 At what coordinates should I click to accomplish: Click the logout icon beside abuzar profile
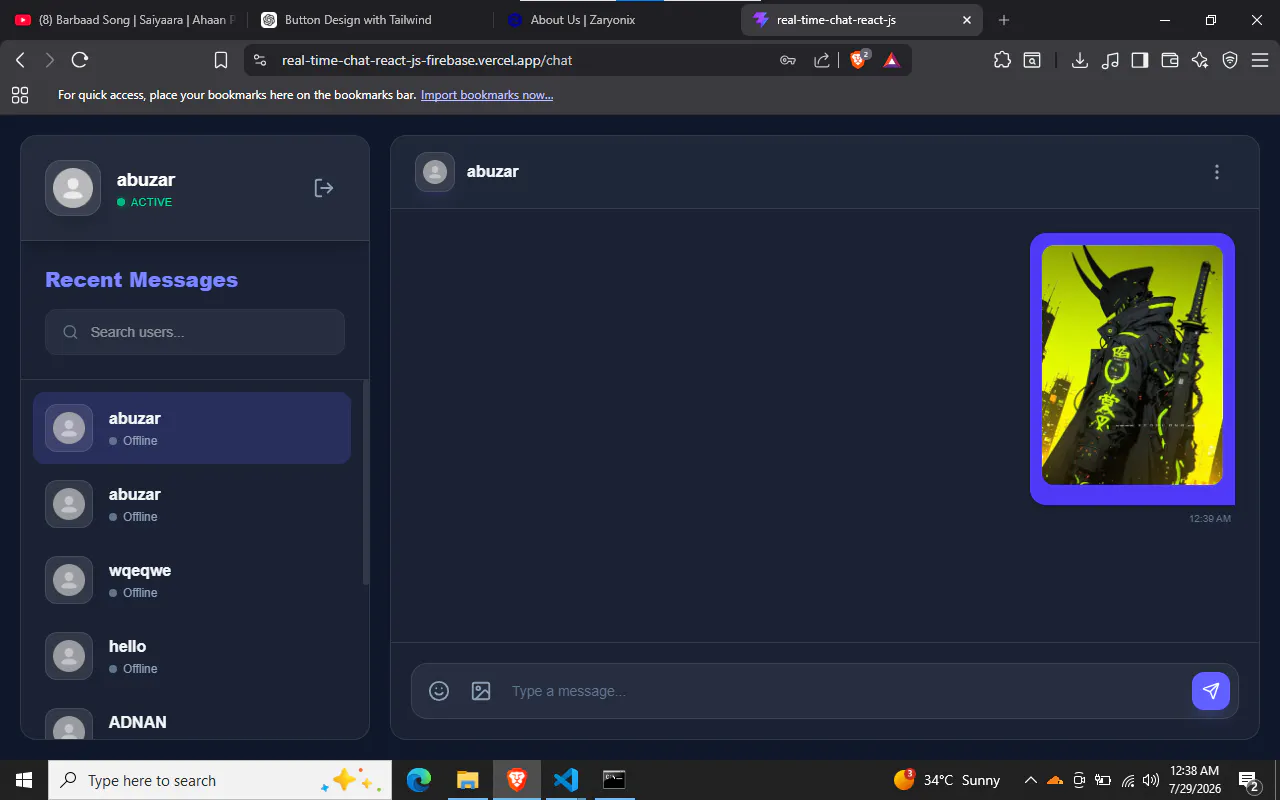coord(323,188)
